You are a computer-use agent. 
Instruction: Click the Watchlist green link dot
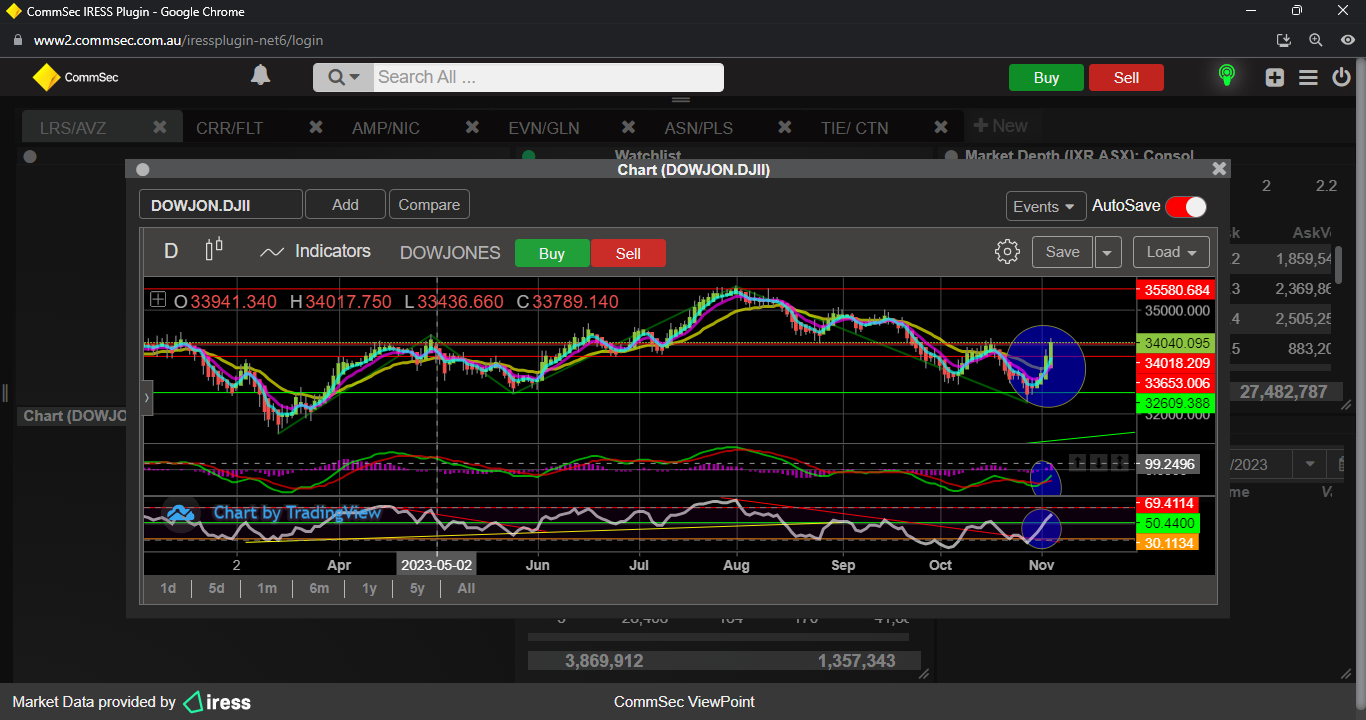click(529, 156)
